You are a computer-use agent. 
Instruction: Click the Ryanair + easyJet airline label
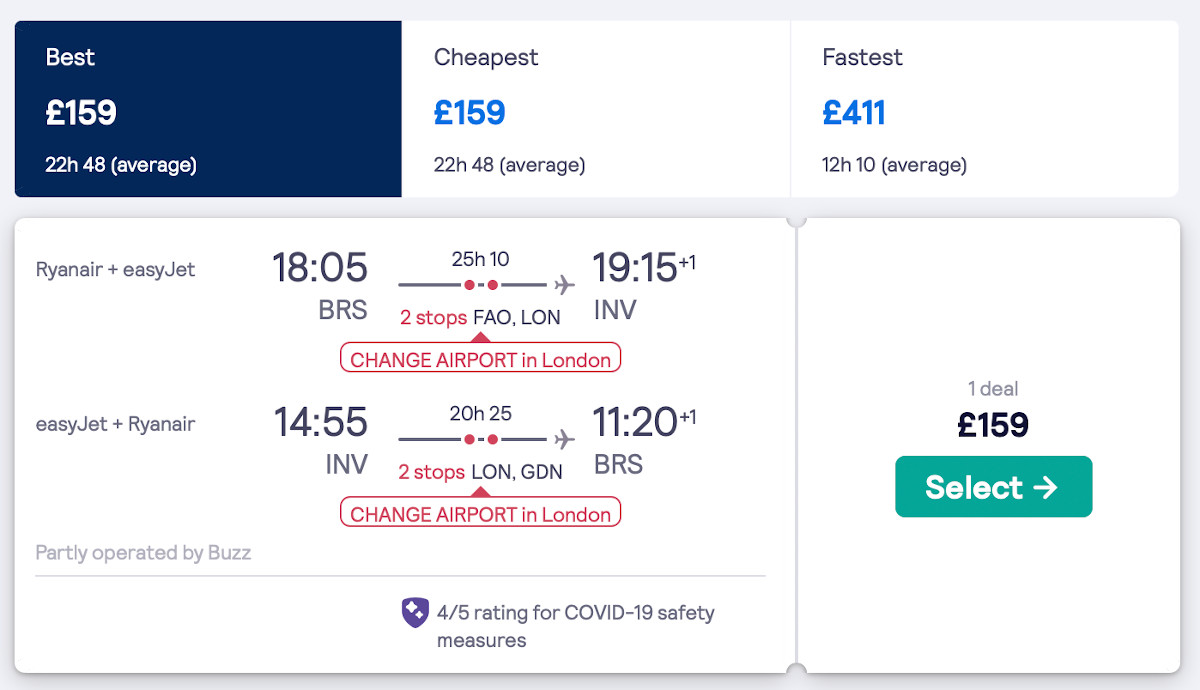[x=115, y=269]
